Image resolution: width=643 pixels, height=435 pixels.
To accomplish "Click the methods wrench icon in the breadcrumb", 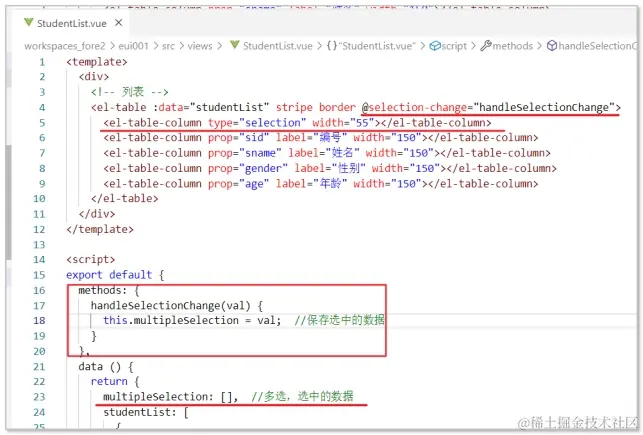I will point(486,46).
